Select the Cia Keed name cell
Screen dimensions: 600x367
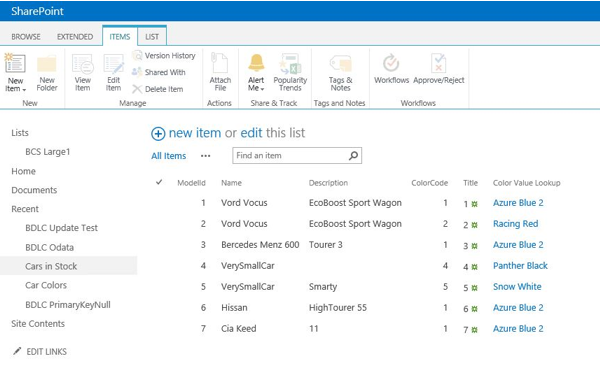pos(238,329)
